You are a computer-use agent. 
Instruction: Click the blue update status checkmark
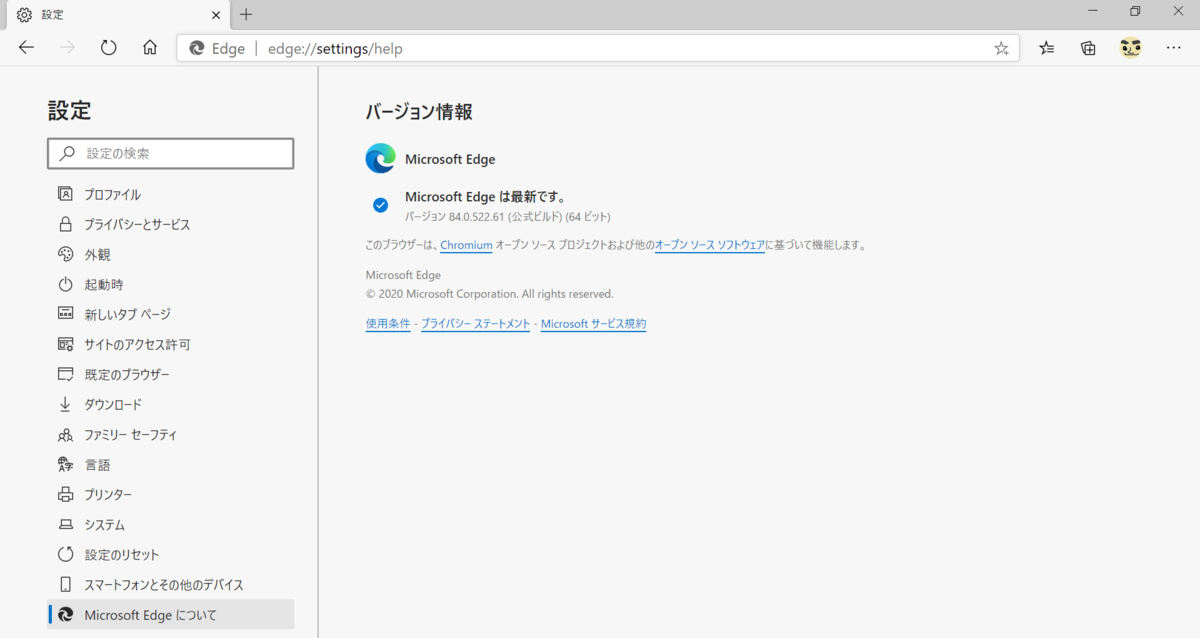[380, 205]
